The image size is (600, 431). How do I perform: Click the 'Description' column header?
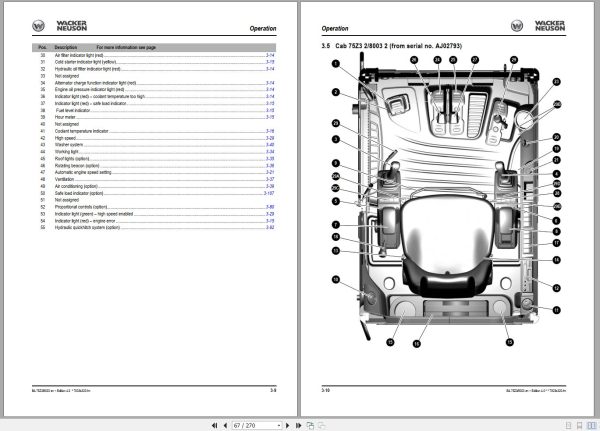(65, 47)
